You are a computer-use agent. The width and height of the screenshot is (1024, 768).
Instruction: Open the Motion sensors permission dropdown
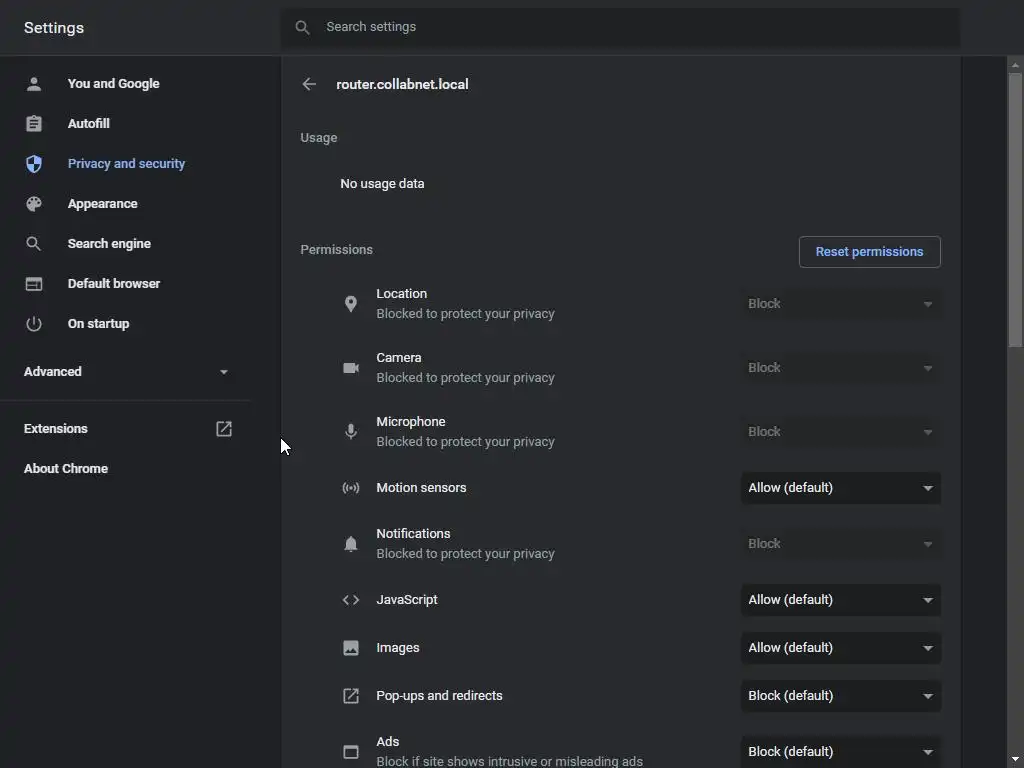tap(840, 488)
